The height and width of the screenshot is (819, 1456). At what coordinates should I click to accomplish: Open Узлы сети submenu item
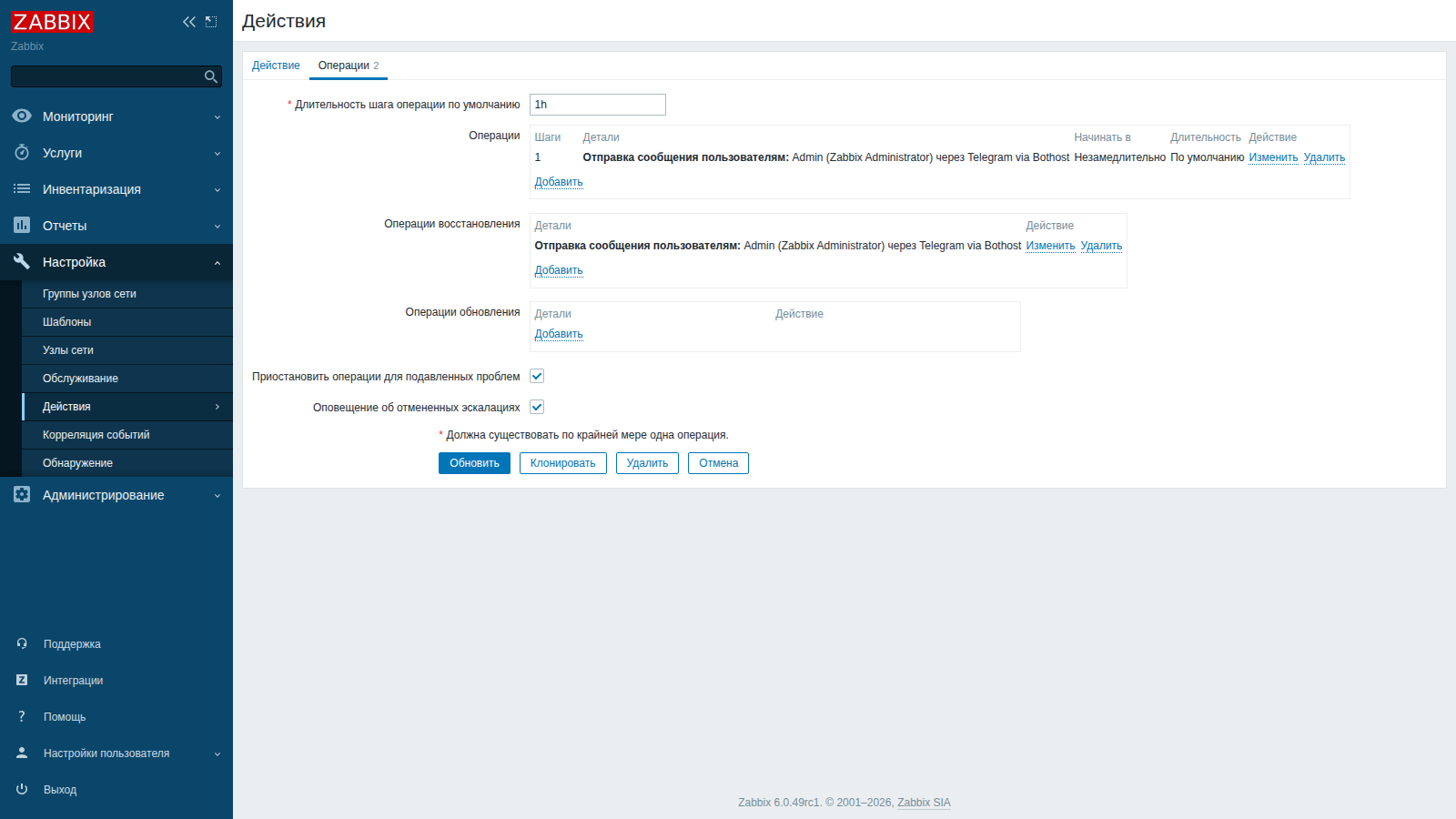tap(127, 350)
